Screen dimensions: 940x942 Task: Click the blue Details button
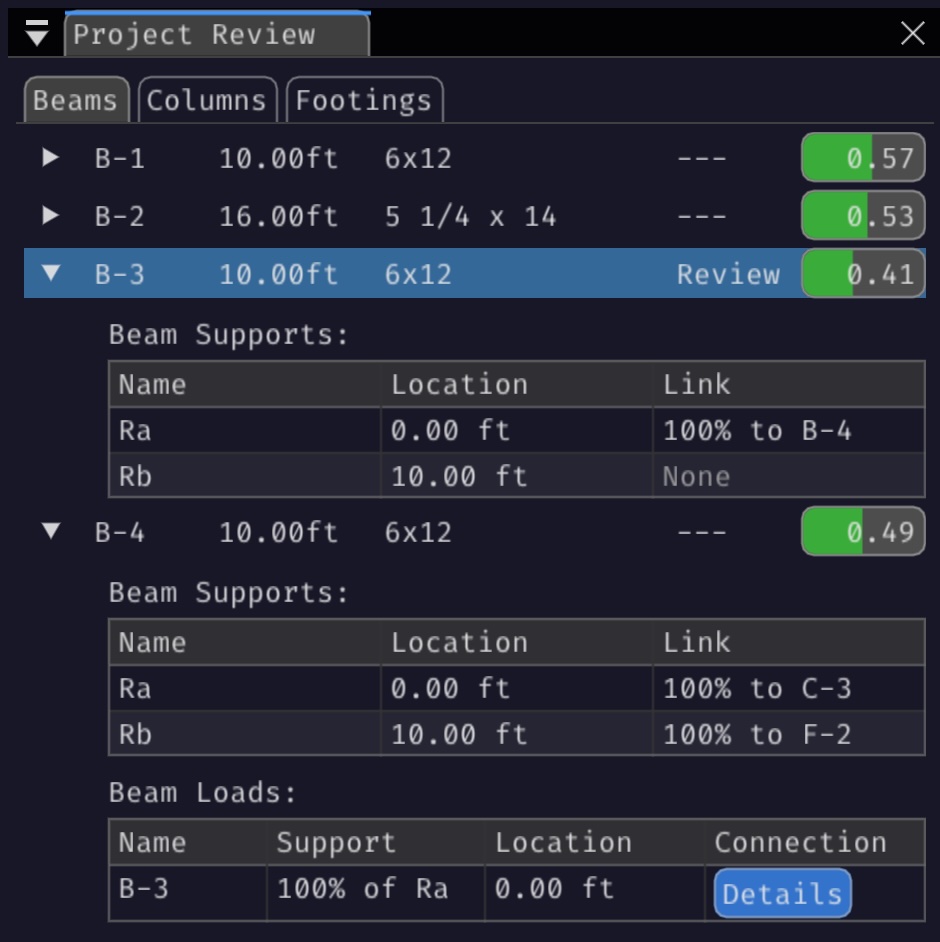pos(781,893)
